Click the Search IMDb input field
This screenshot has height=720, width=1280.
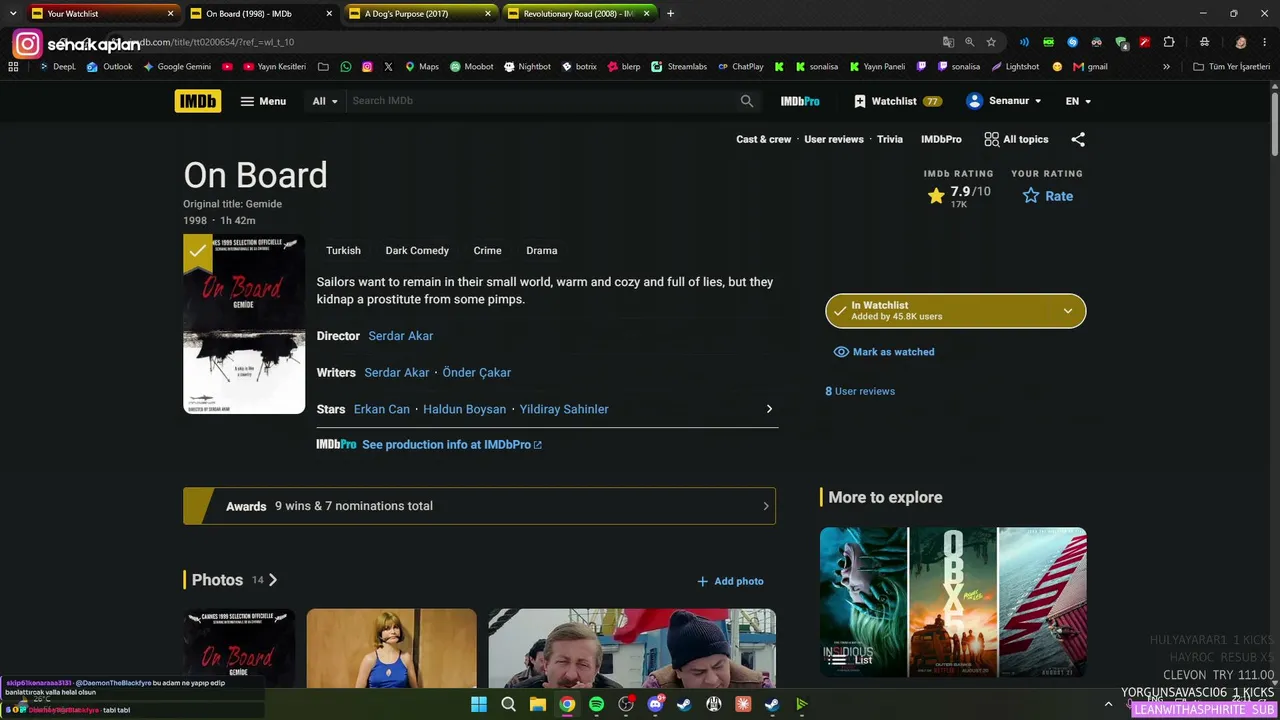pyautogui.click(x=540, y=101)
